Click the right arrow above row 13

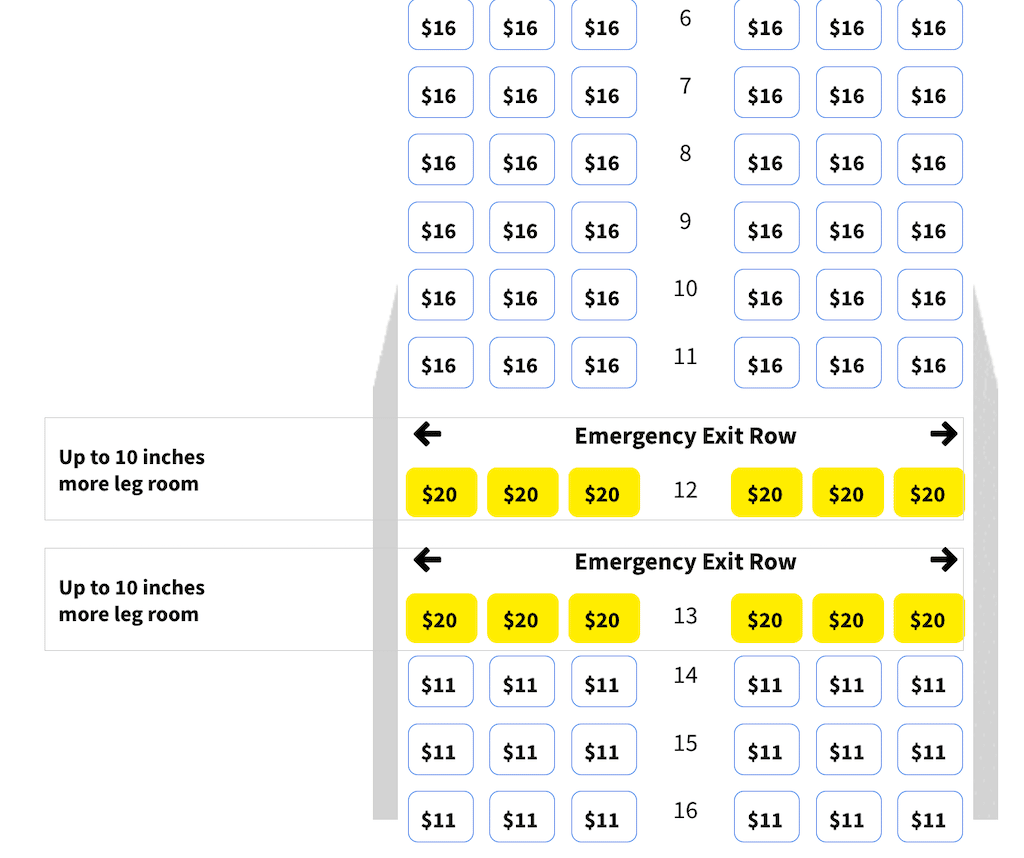(x=944, y=560)
